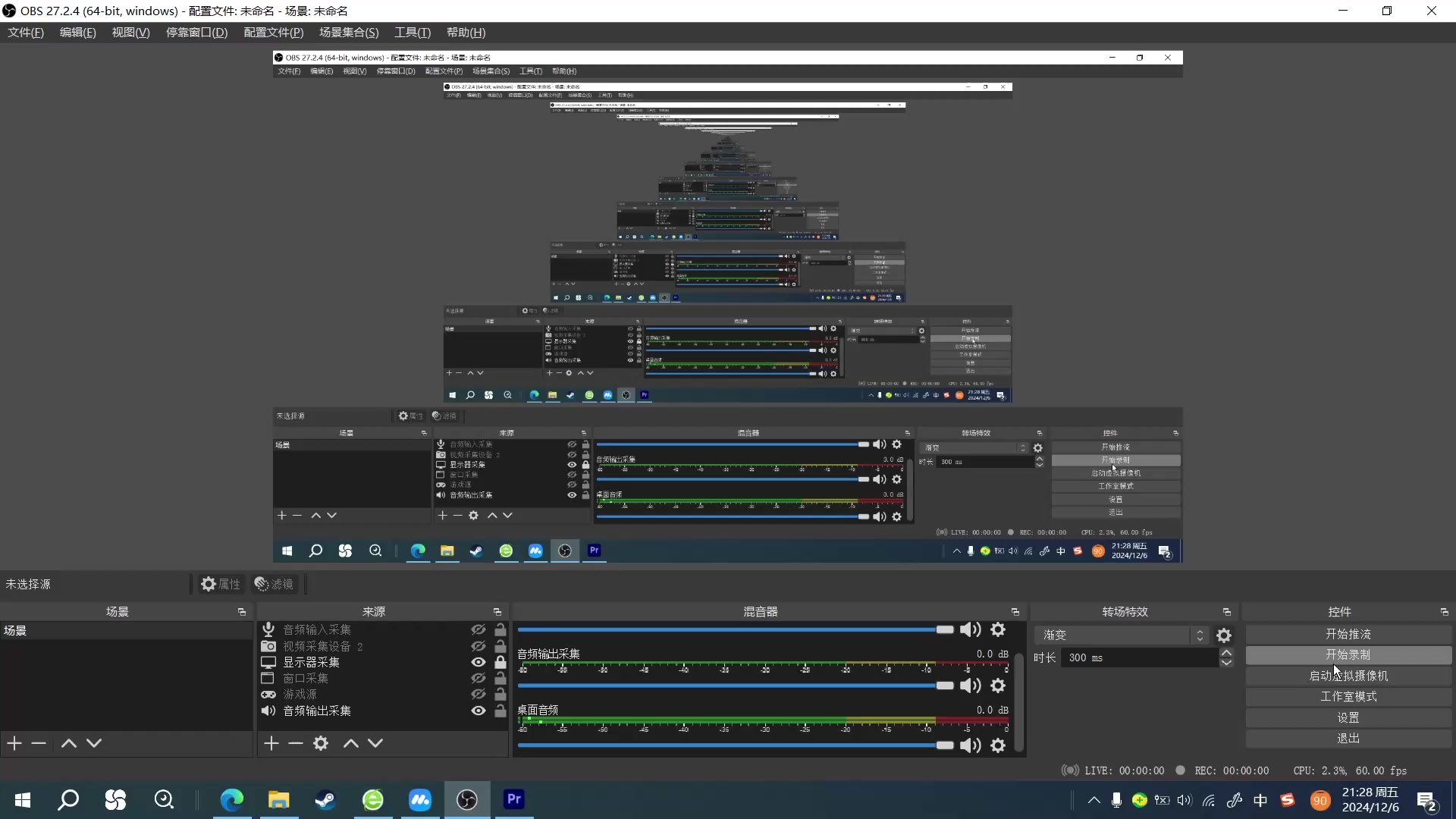Move source down with arrow icon

(375, 743)
